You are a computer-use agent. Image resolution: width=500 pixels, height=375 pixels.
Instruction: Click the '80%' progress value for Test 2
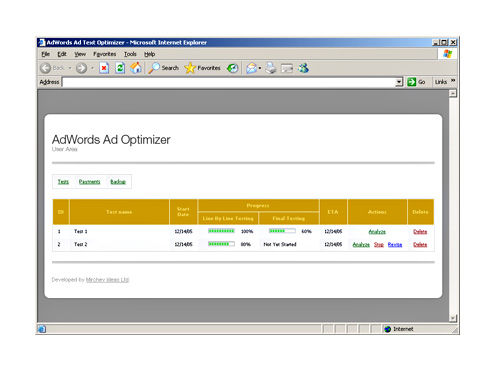246,244
